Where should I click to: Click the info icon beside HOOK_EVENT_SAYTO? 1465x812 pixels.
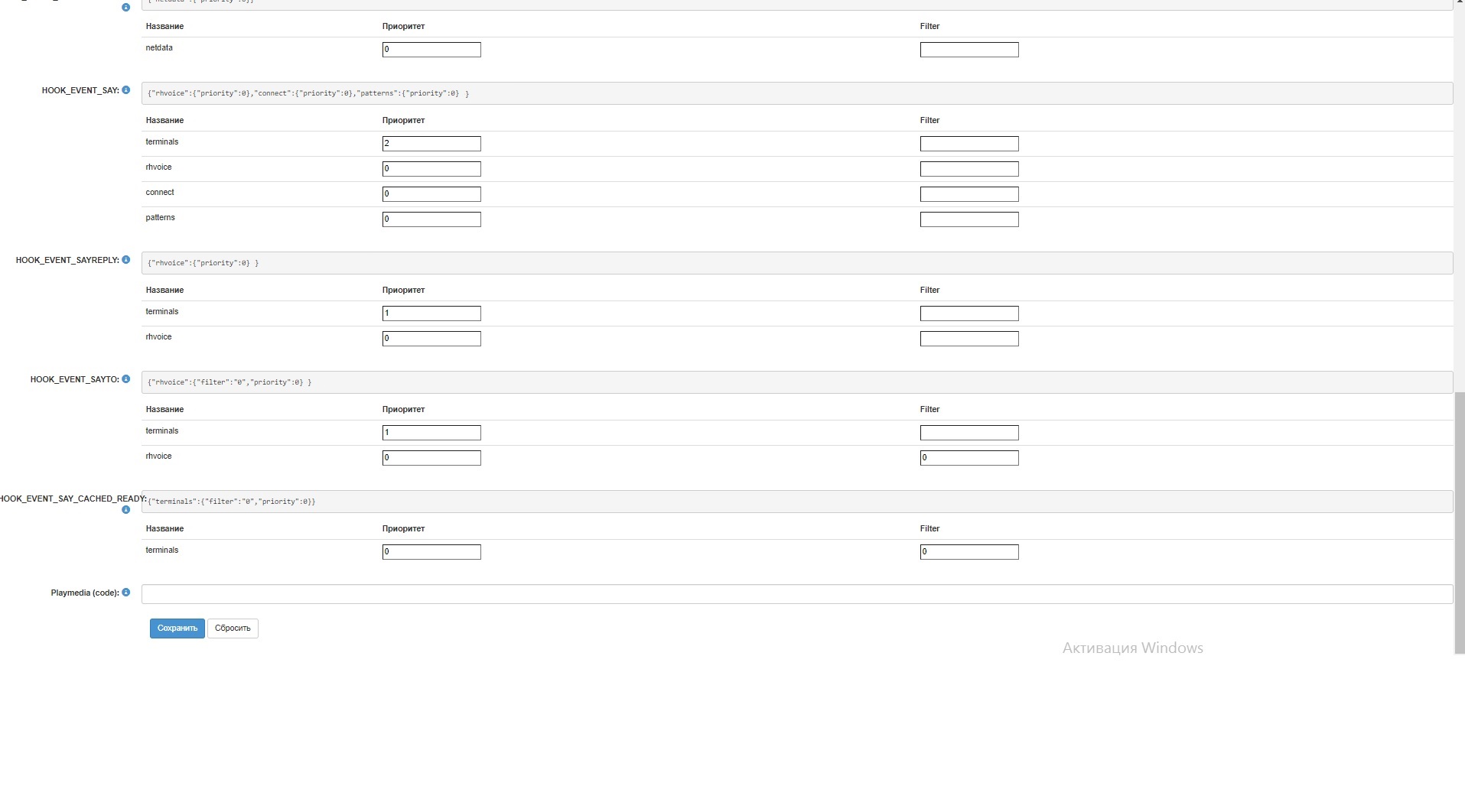pyautogui.click(x=126, y=379)
